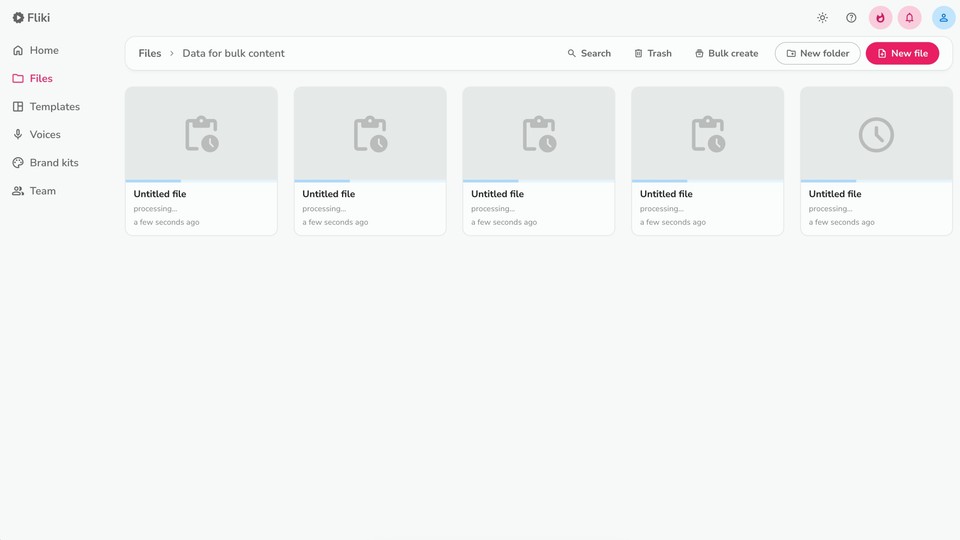
Task: Open Templates in the sidebar
Action: (54, 106)
